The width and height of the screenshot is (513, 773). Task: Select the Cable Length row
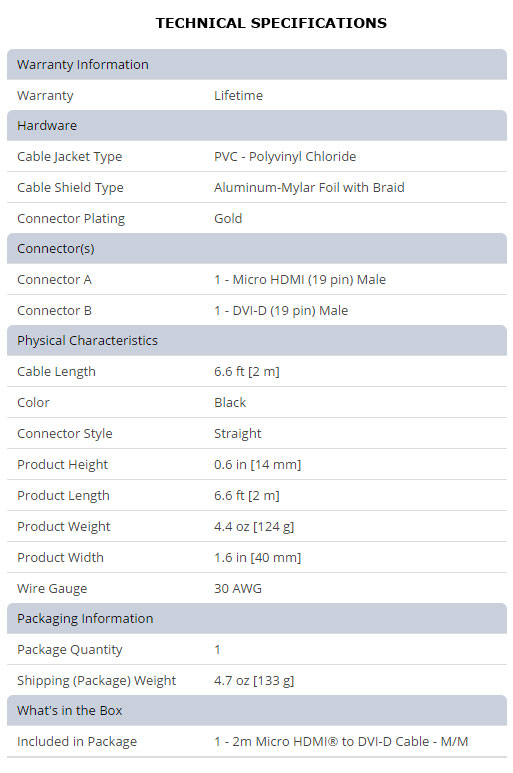coord(257,372)
